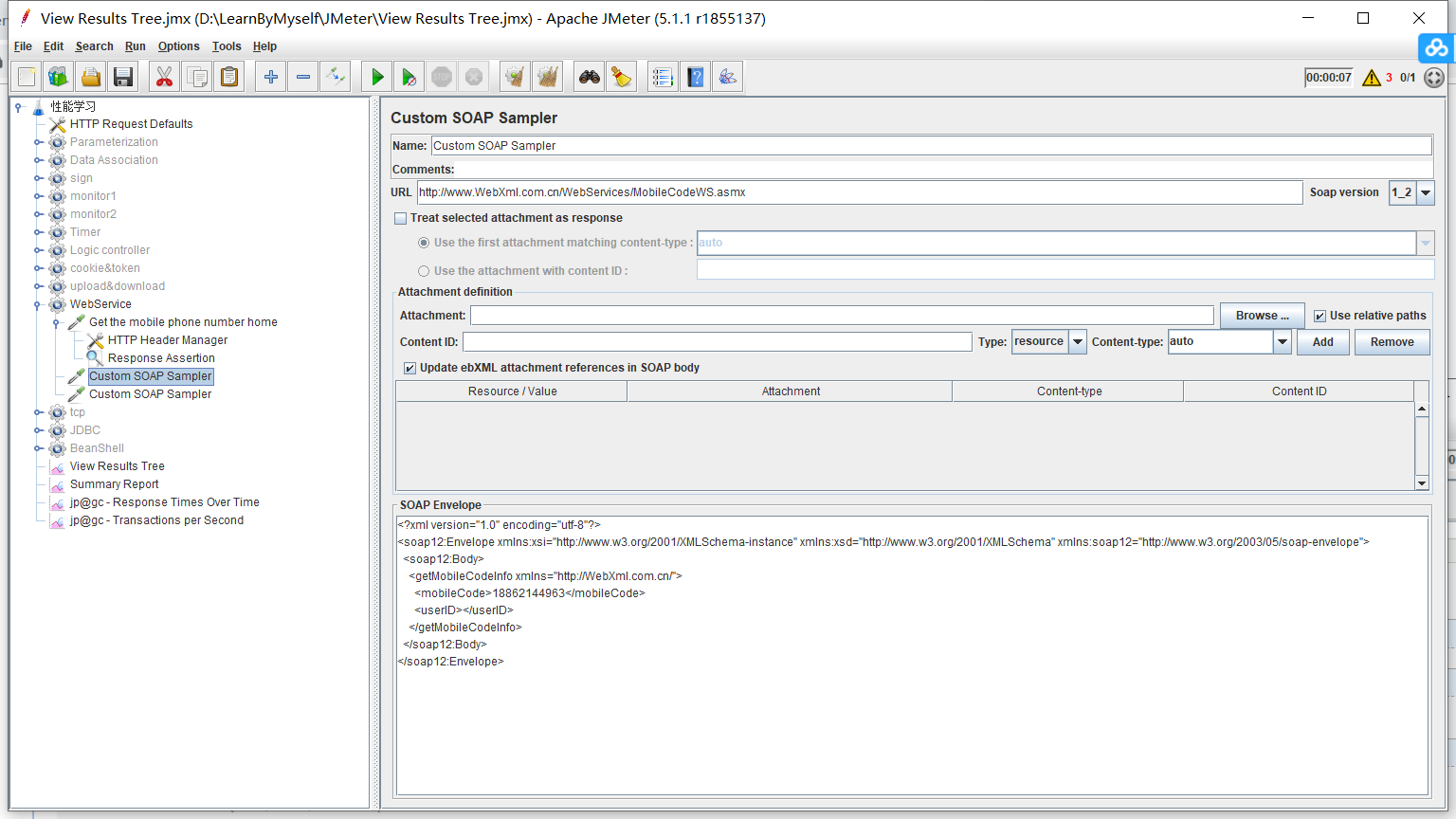1456x819 pixels.
Task: Open the Options menu
Action: click(178, 46)
